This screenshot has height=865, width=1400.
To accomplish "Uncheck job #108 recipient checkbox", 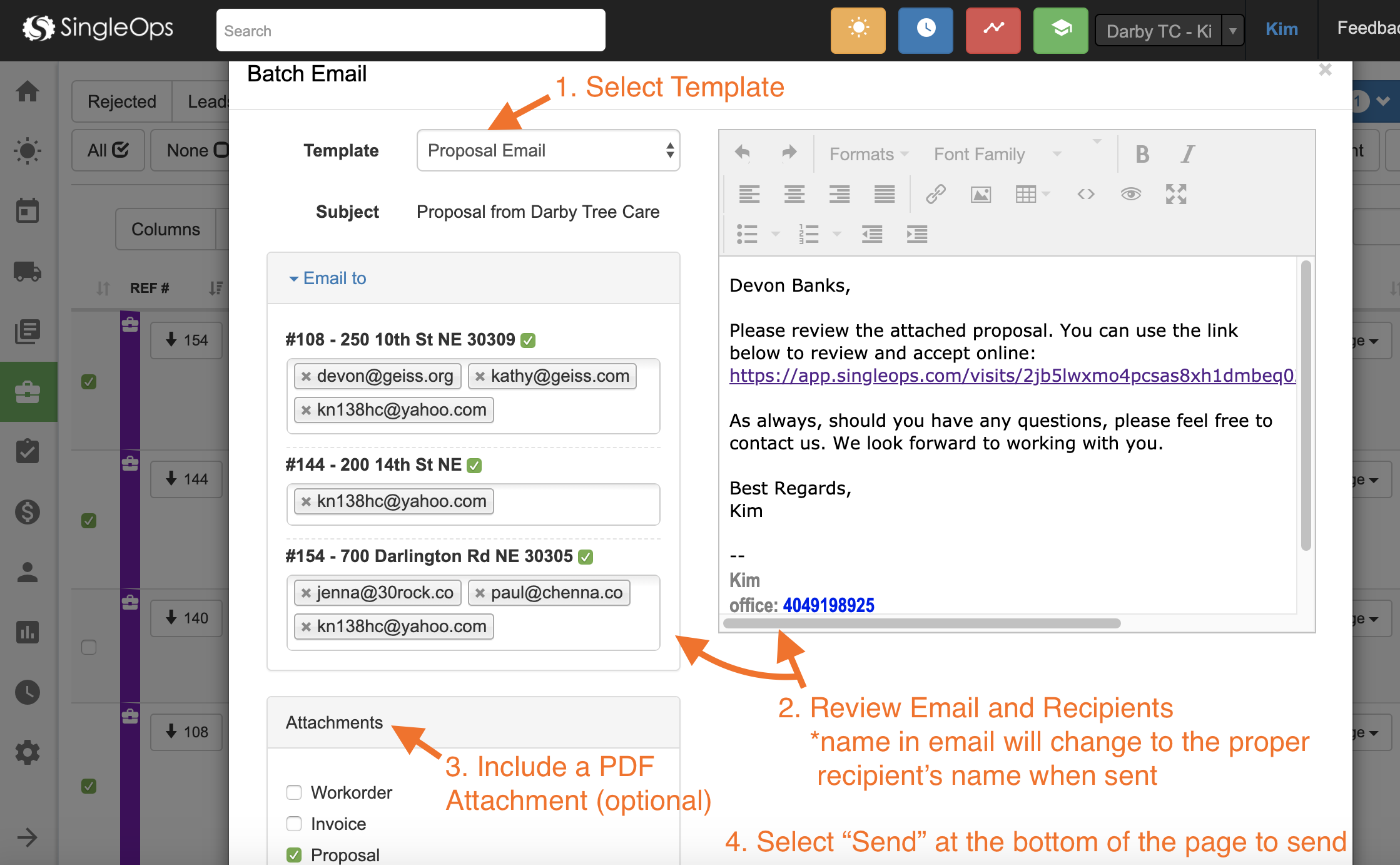I will (528, 340).
